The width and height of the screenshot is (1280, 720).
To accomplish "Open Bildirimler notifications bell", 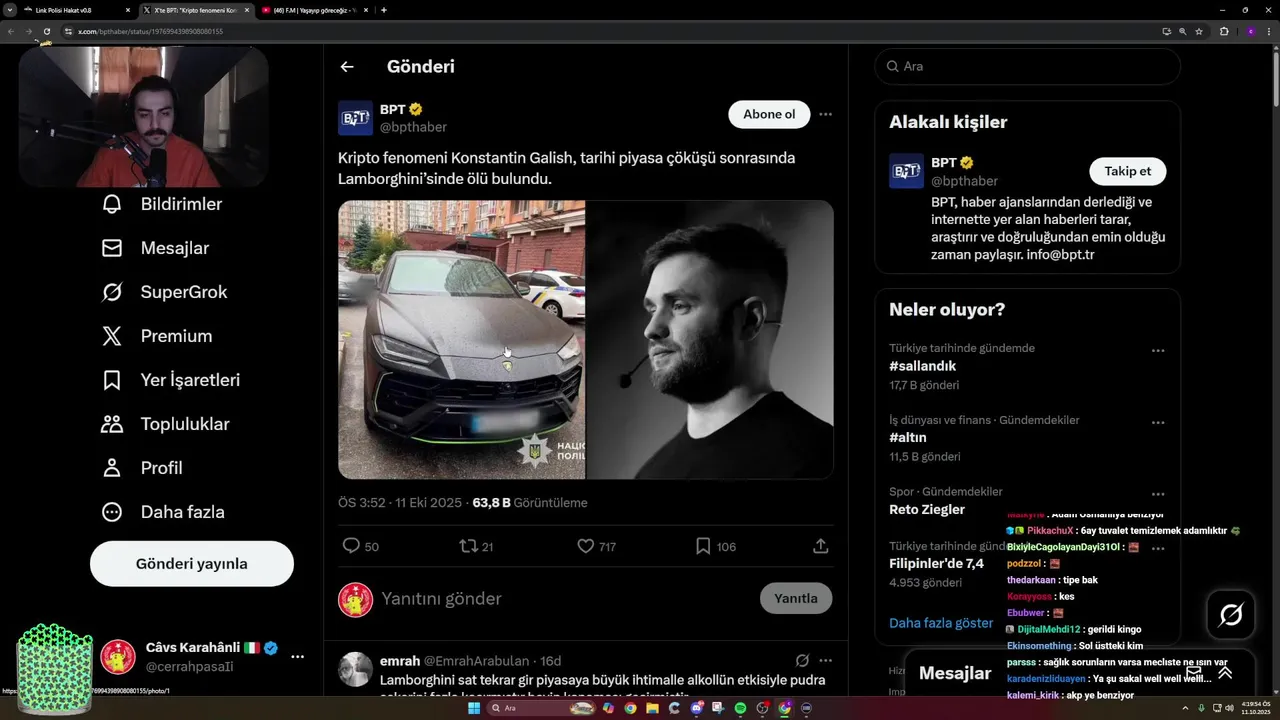I will 161,204.
